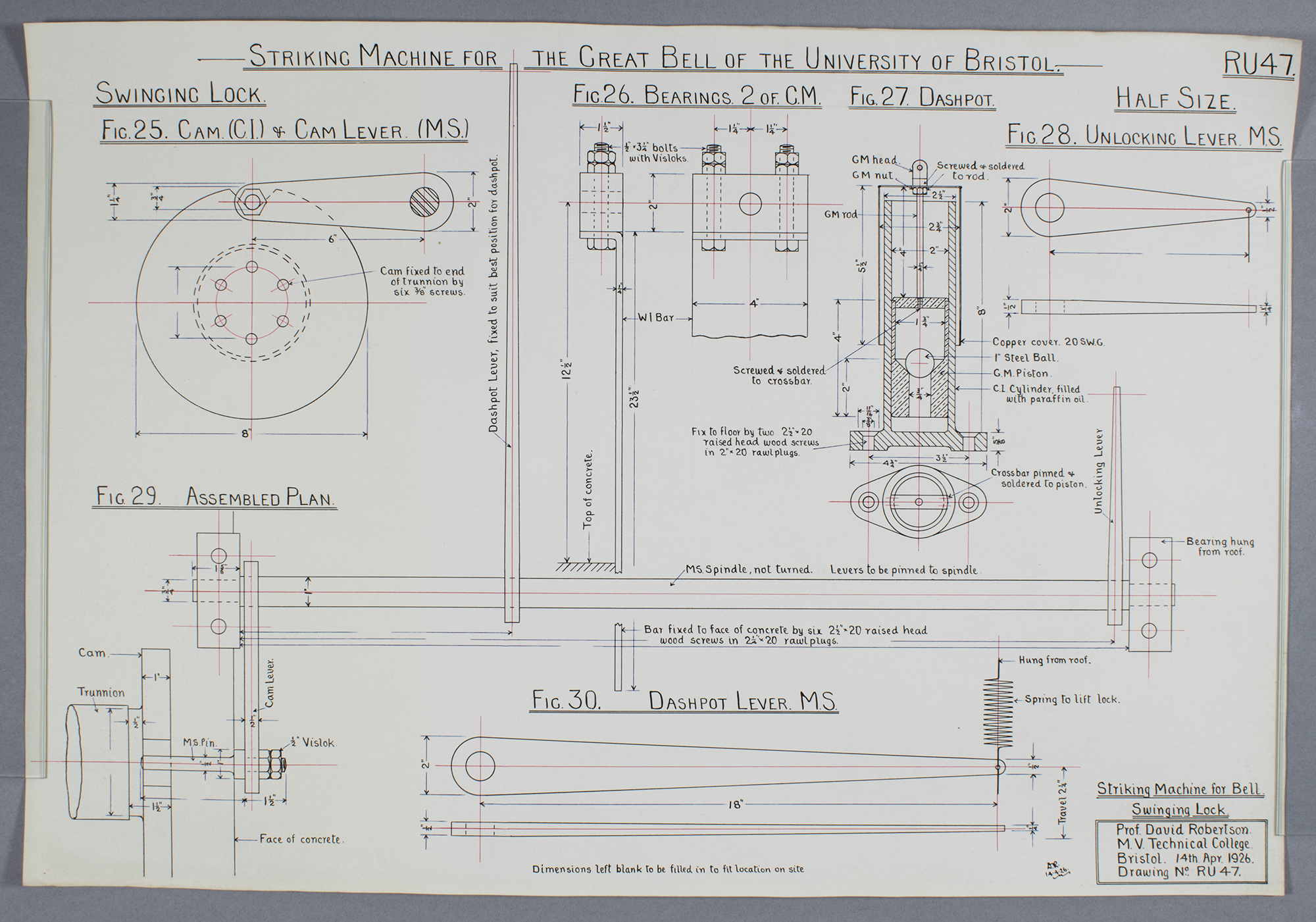
Task: Click the 'Swinging Lock' heading at top left
Action: point(180,94)
